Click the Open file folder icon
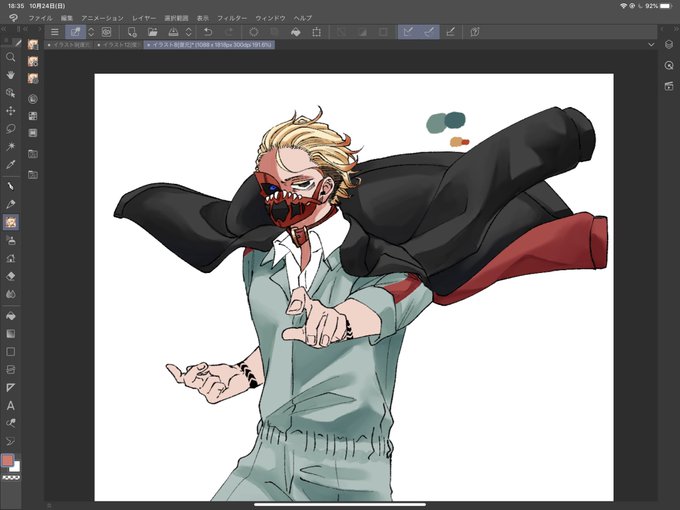Viewport: 680px width, 510px height. tap(152, 32)
